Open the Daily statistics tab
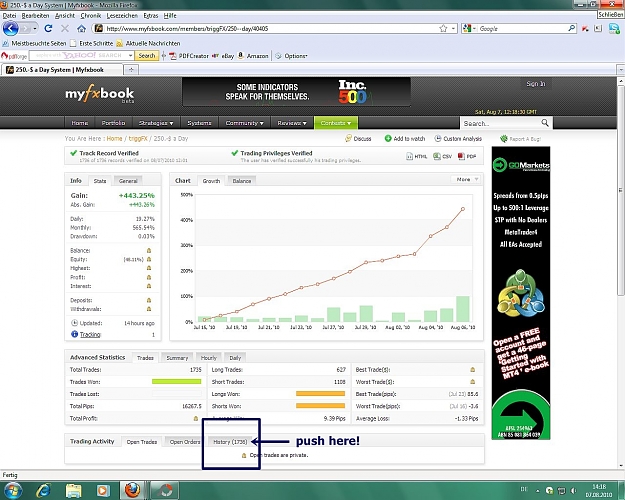The image size is (625, 500). 235,358
